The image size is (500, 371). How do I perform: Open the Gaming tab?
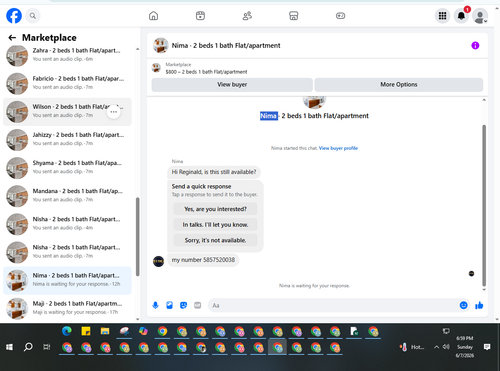pos(340,16)
